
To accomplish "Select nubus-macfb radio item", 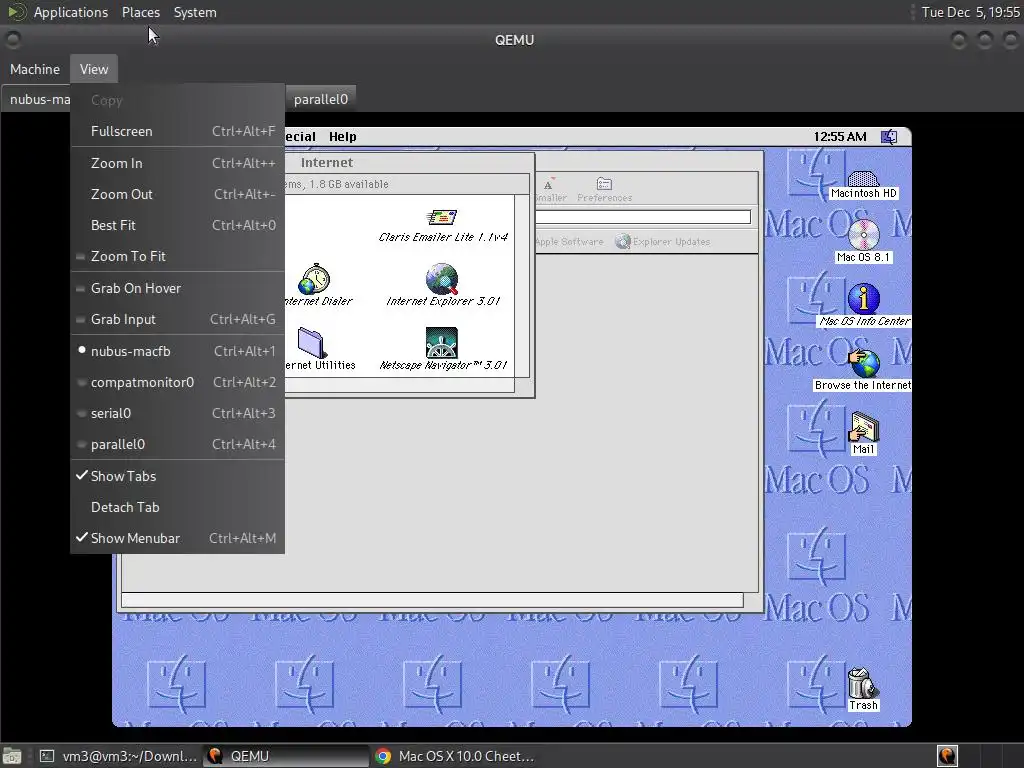I will click(177, 351).
